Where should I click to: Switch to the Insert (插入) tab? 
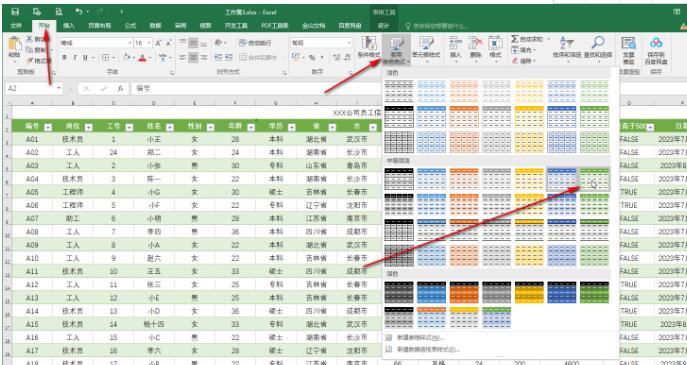click(68, 26)
